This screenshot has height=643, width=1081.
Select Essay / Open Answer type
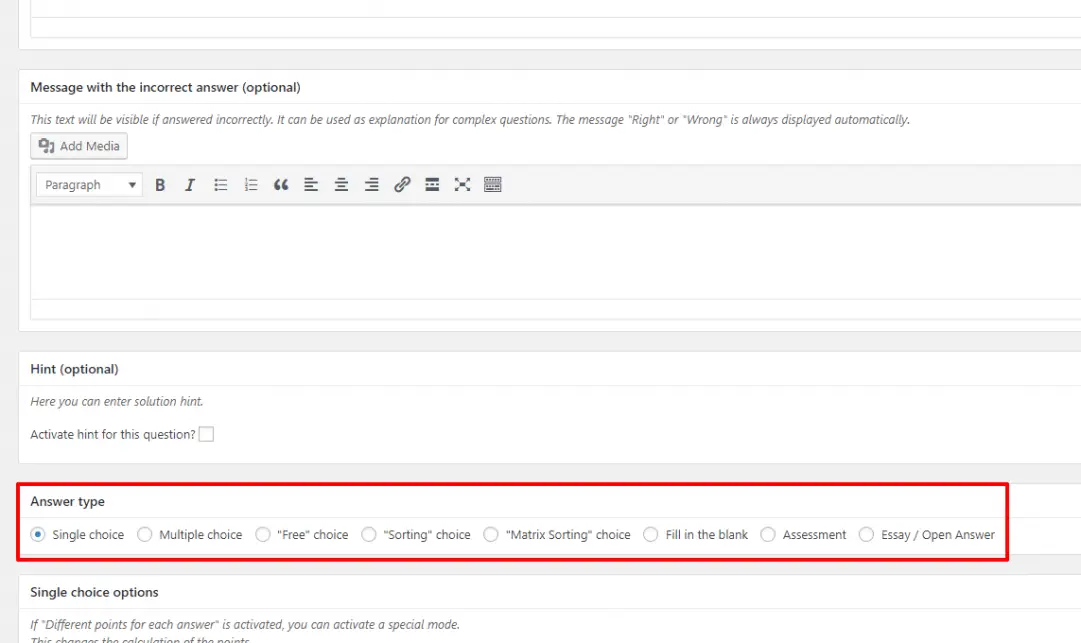[x=867, y=534]
